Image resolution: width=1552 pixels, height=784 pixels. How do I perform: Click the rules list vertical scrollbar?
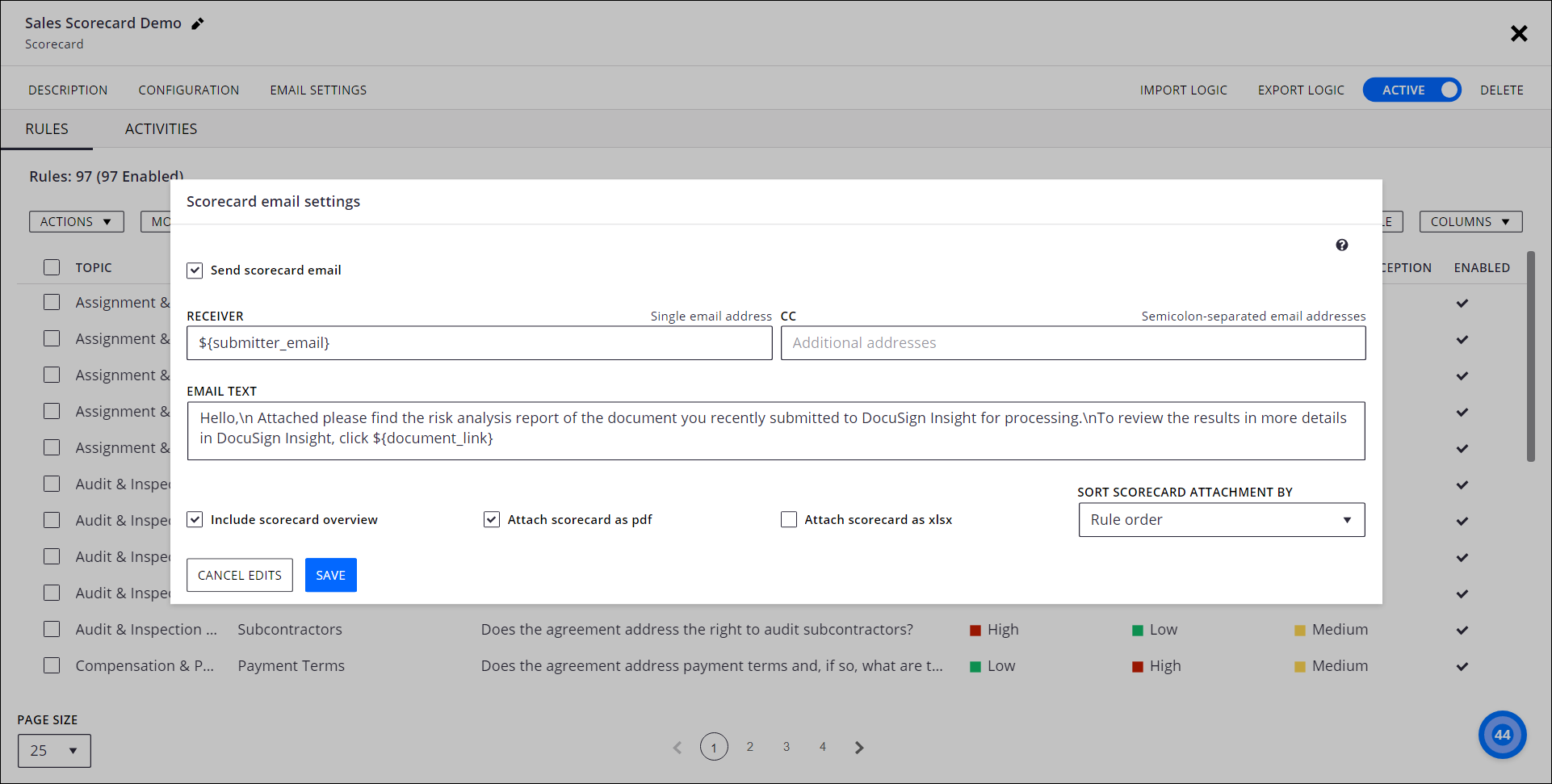click(x=1530, y=356)
